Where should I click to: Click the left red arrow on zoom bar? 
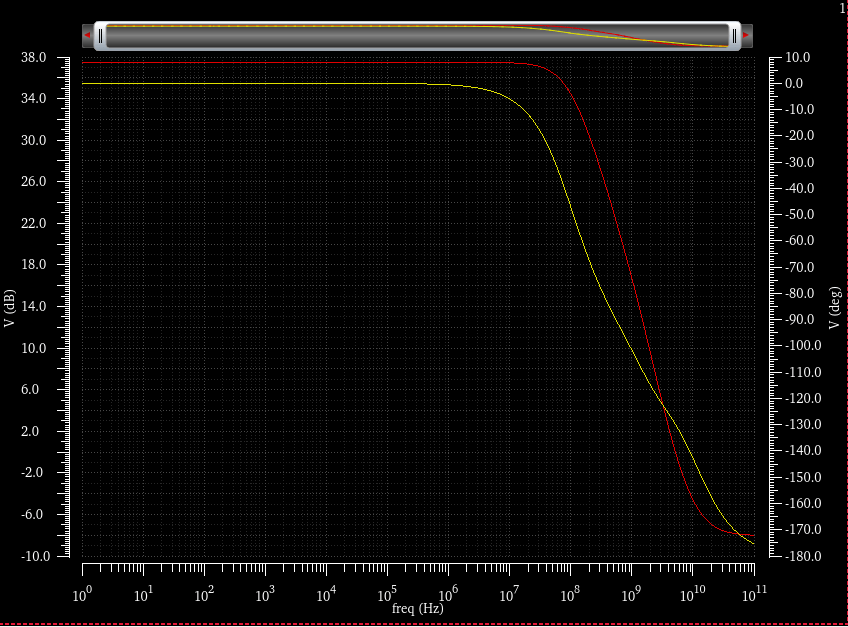[88, 36]
